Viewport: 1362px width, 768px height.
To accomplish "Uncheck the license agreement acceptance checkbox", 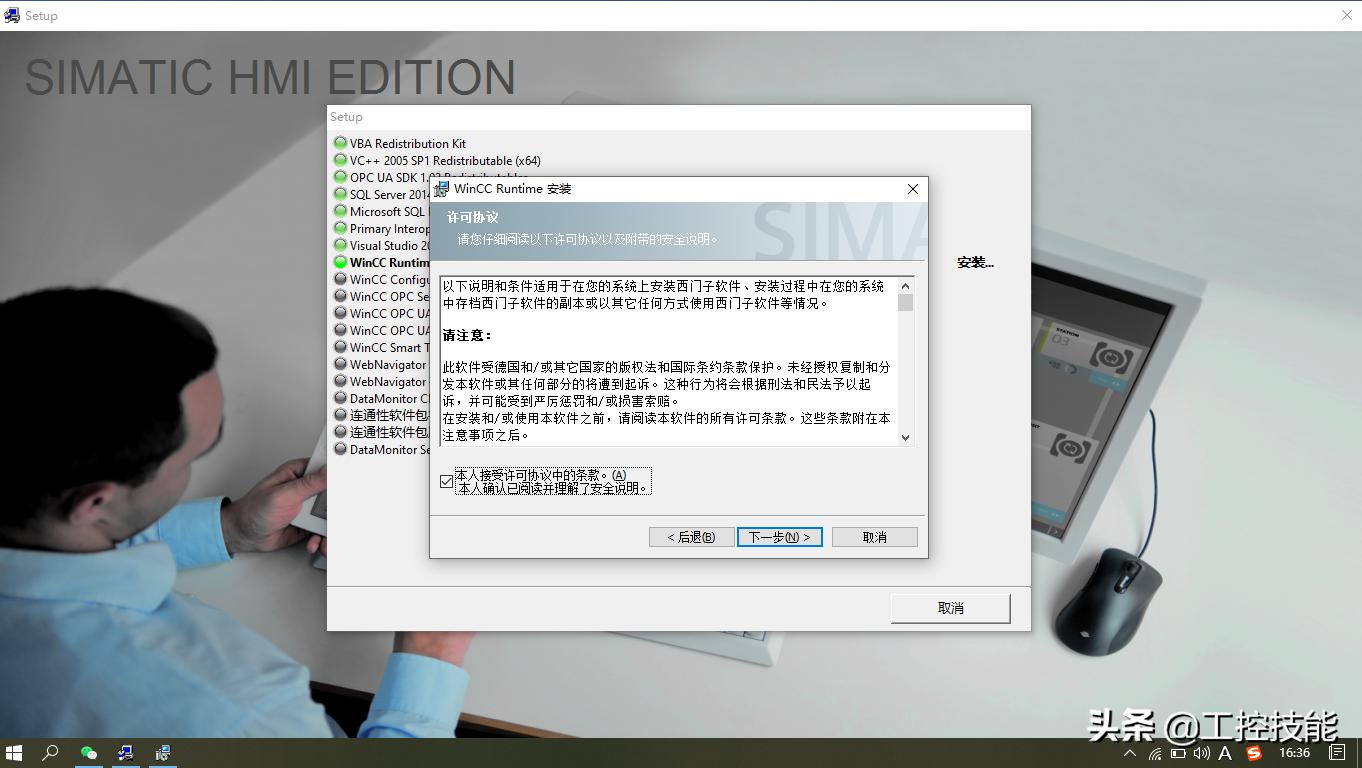I will tap(445, 482).
